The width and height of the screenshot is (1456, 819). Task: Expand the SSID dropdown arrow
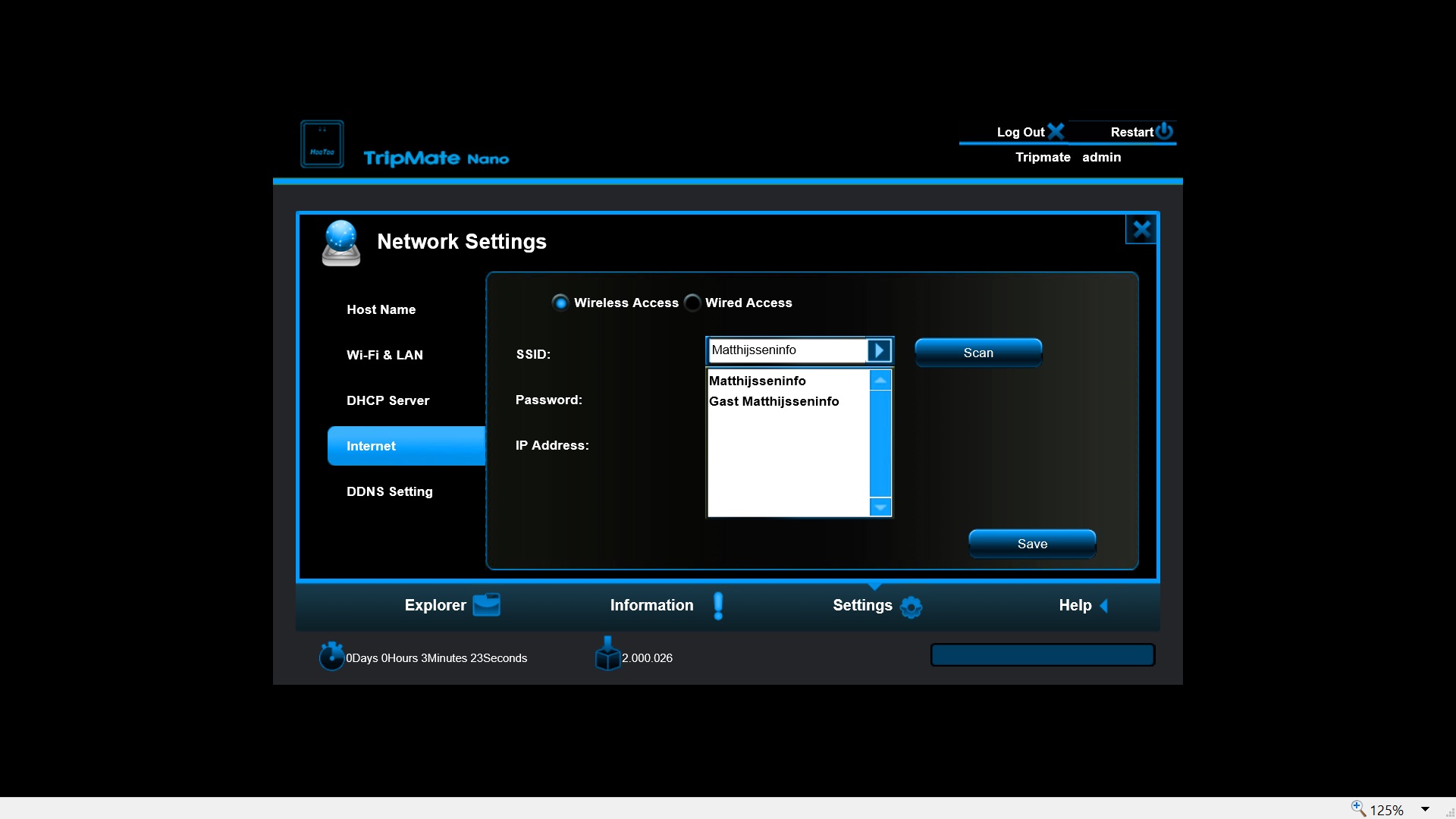click(x=879, y=350)
